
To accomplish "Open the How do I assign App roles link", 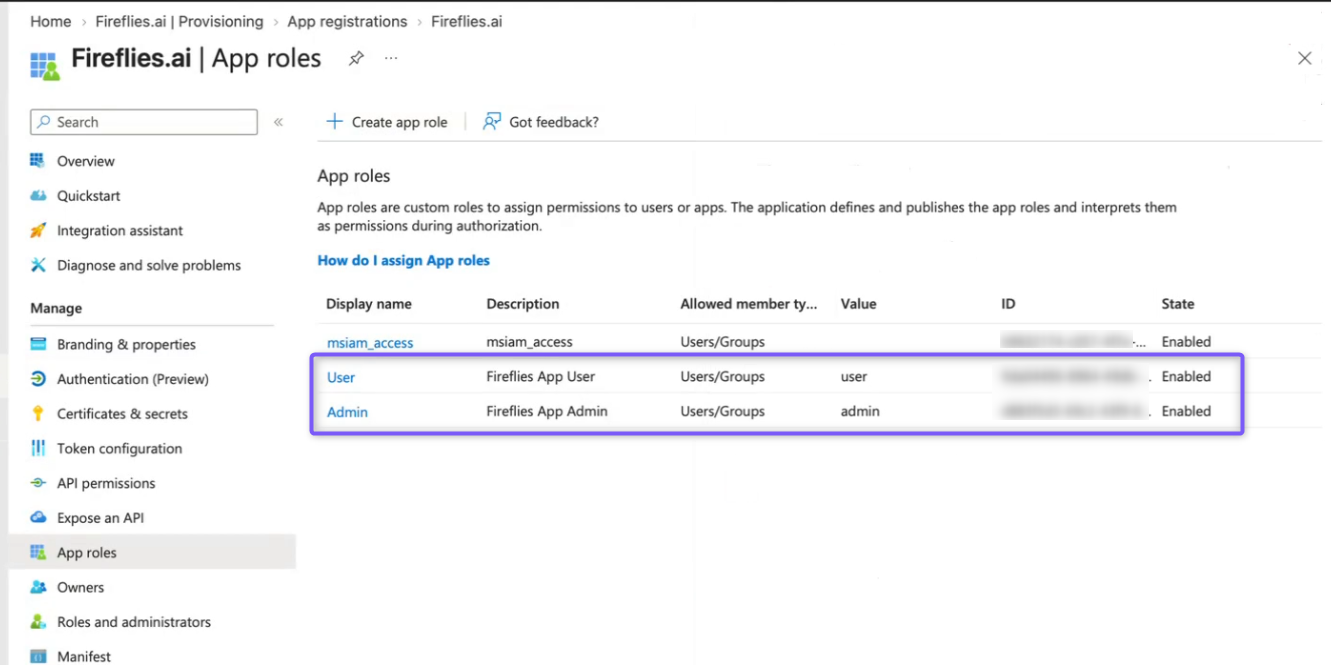I will pyautogui.click(x=404, y=260).
